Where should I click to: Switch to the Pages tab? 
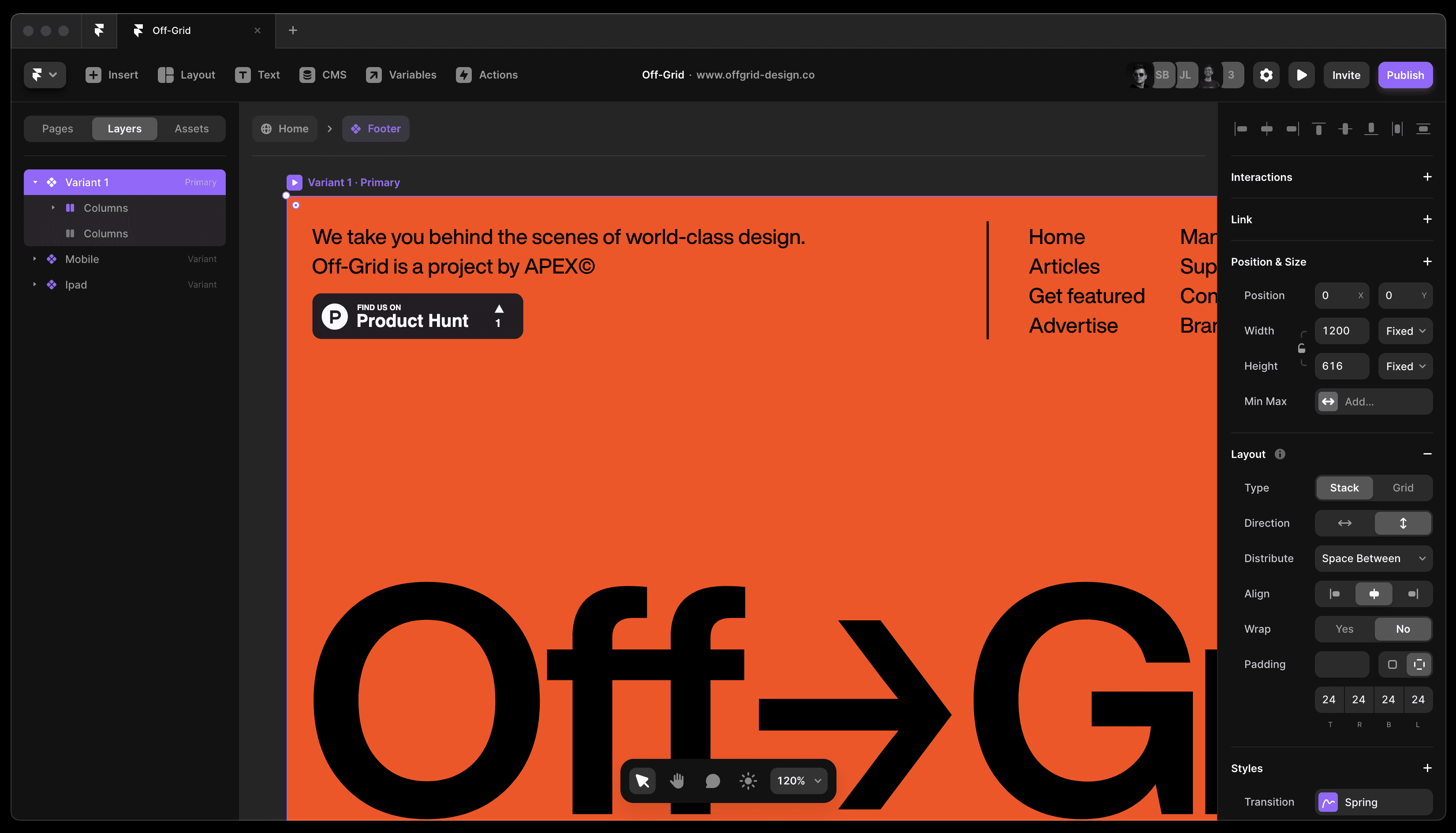(58, 129)
